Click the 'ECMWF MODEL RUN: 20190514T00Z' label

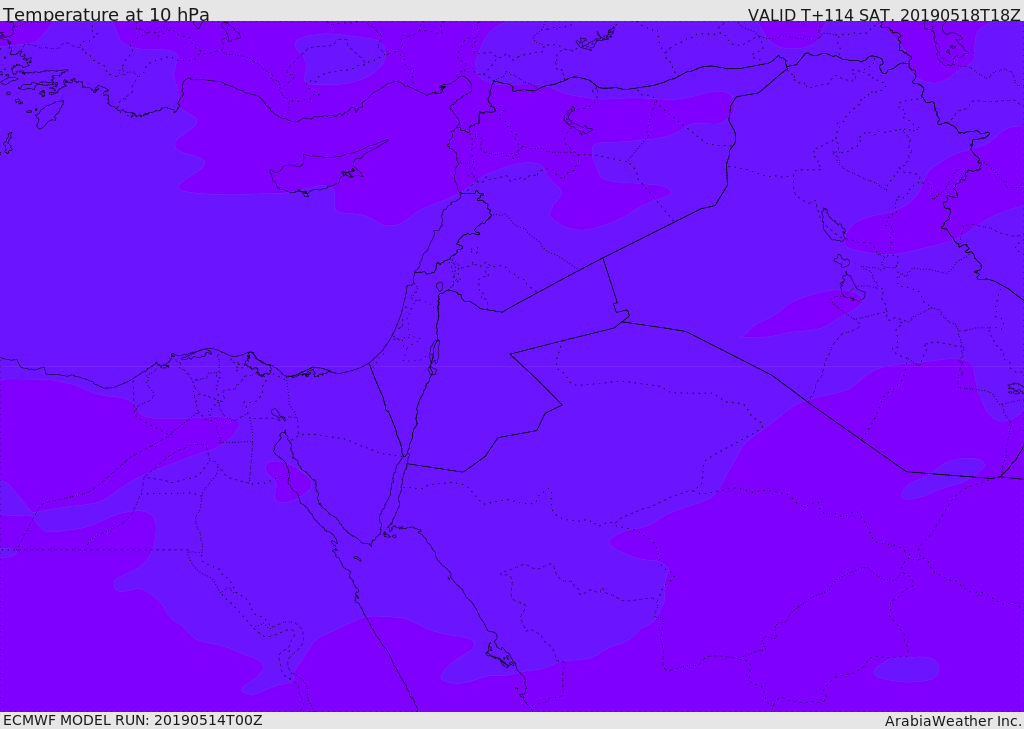click(133, 720)
